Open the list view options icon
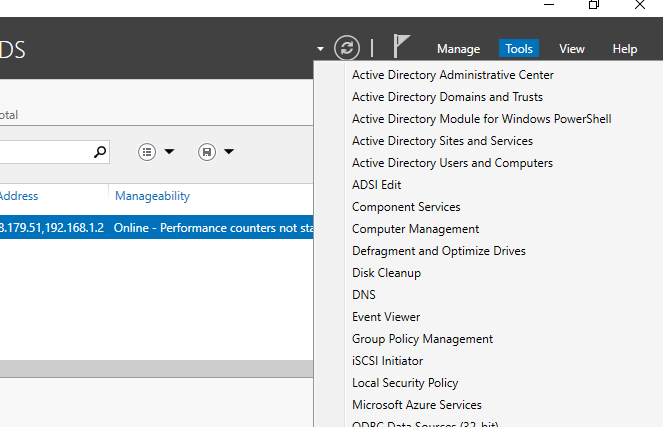Image resolution: width=663 pixels, height=427 pixels. pos(147,152)
